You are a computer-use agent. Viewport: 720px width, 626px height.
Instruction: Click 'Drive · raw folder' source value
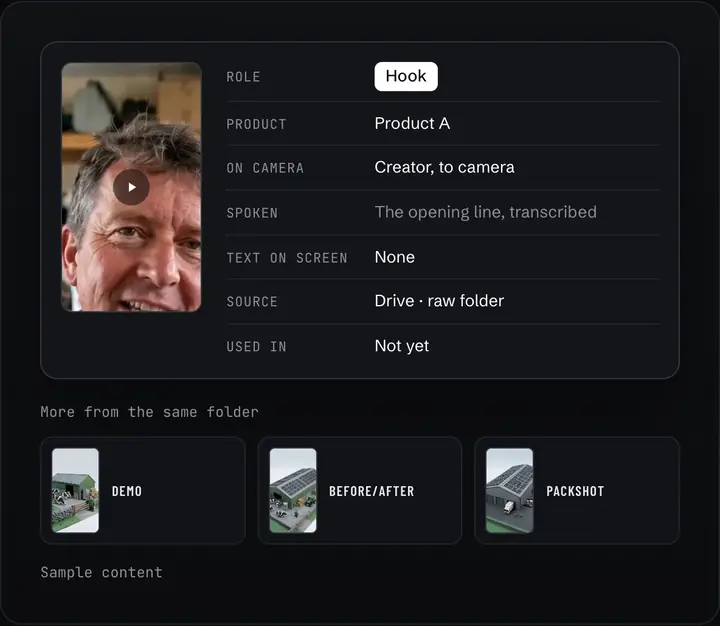[x=439, y=301]
